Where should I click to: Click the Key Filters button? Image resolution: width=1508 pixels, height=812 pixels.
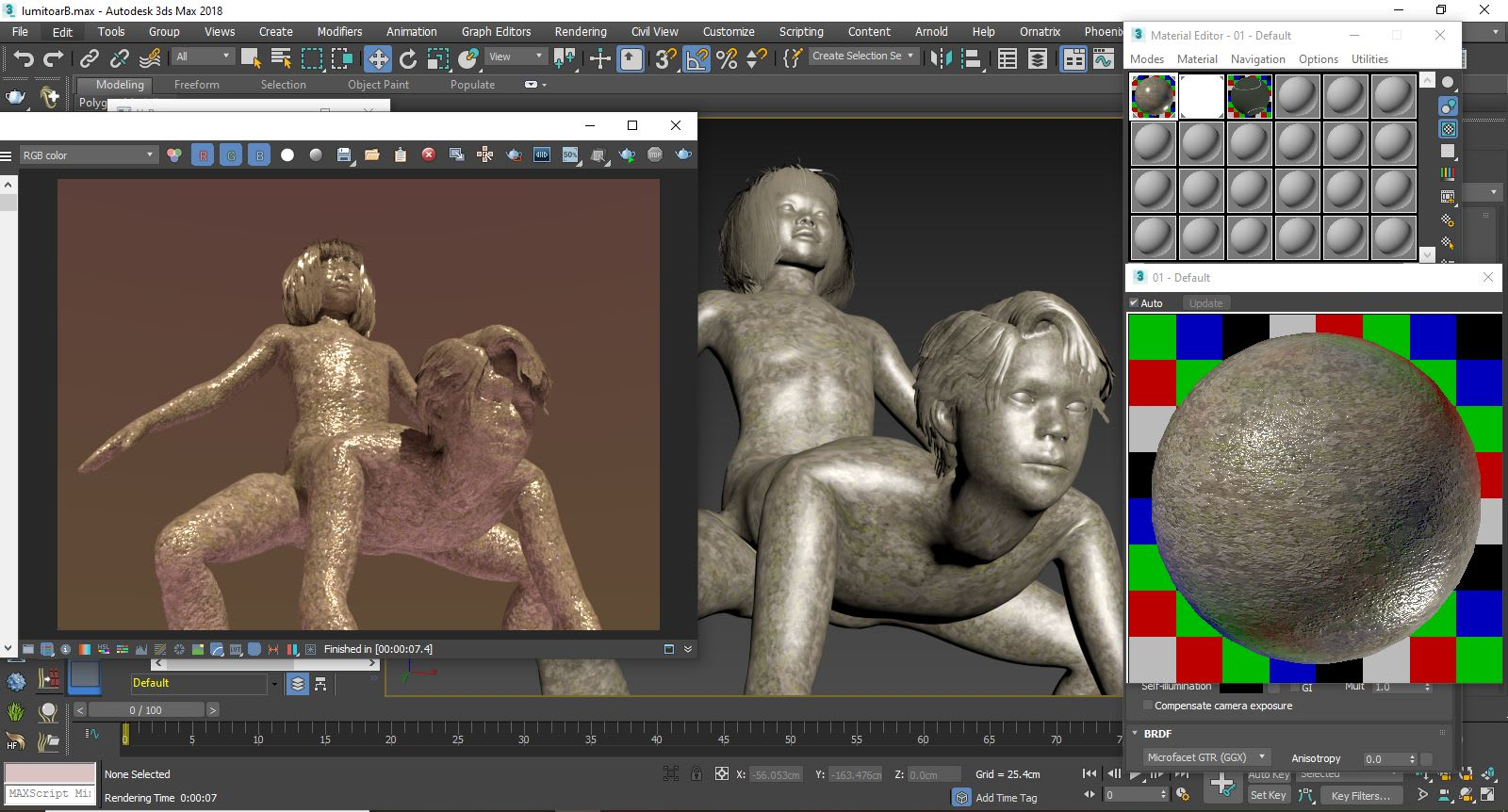point(1360,796)
